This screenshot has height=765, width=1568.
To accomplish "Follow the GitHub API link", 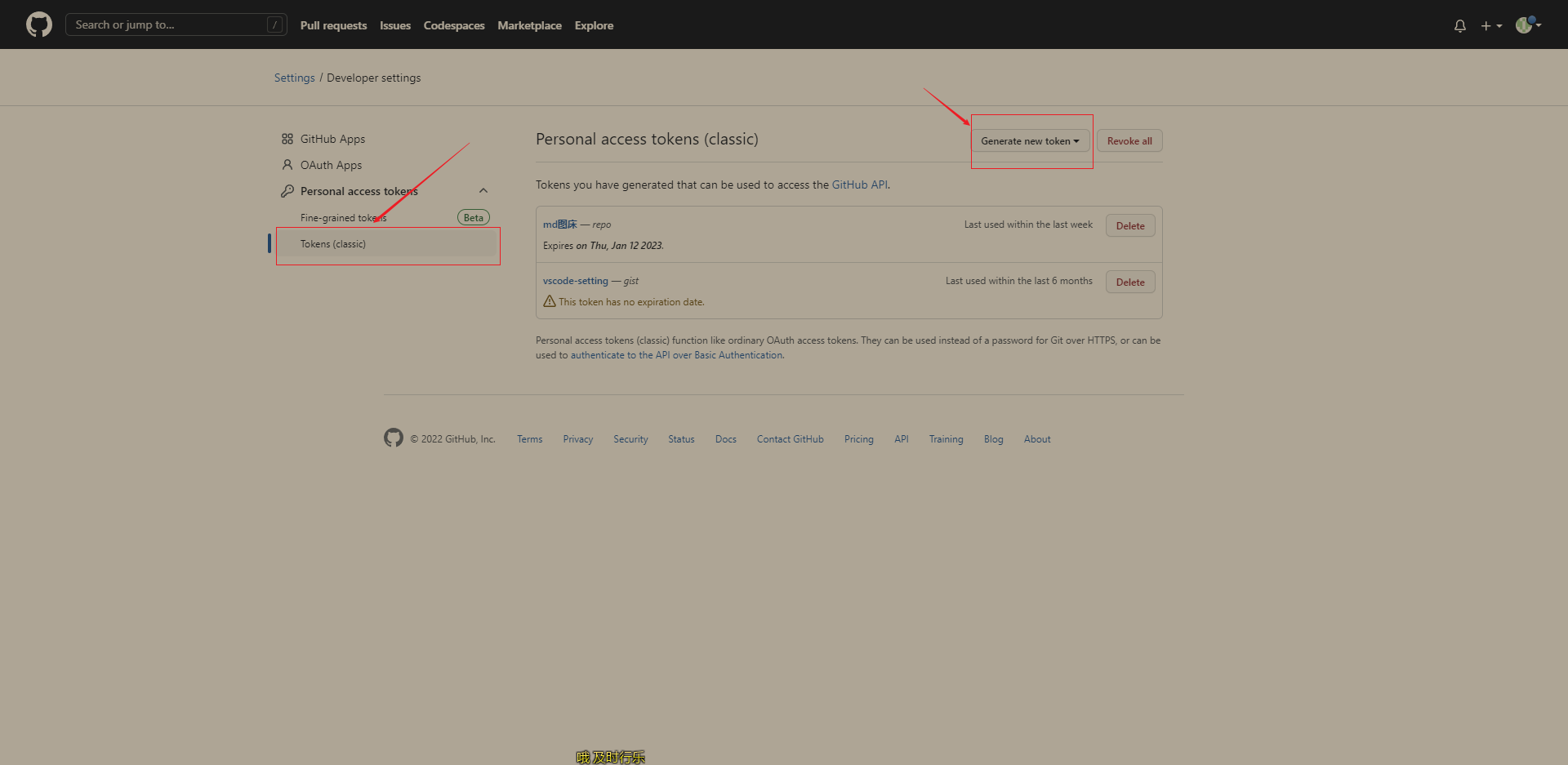I will pos(859,185).
